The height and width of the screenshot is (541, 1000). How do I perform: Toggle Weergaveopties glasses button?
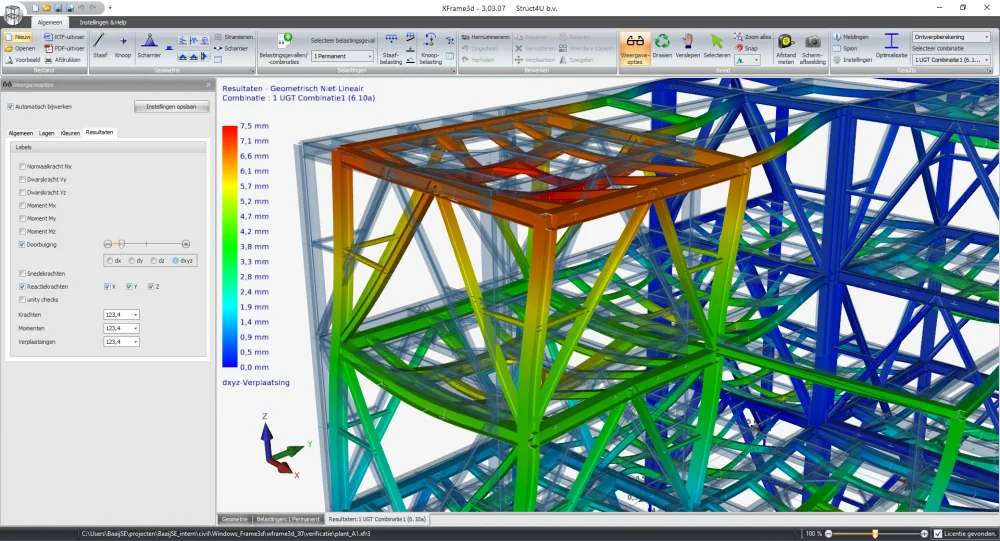(635, 49)
